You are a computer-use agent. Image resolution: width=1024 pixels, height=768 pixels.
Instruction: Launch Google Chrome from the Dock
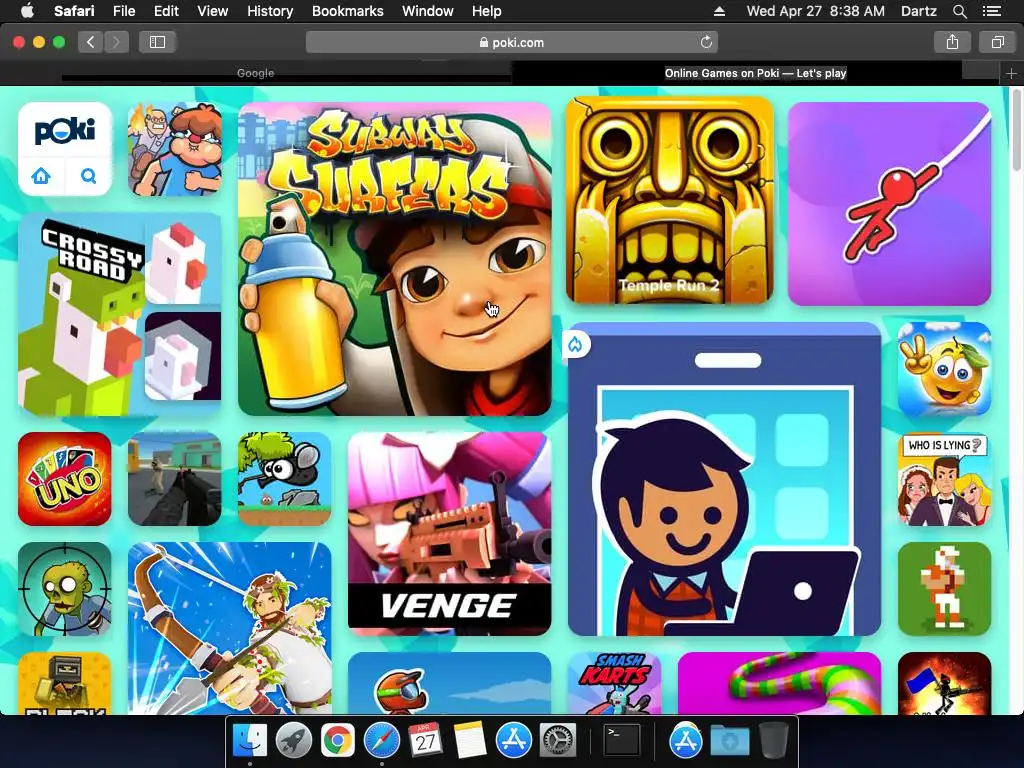click(x=337, y=741)
